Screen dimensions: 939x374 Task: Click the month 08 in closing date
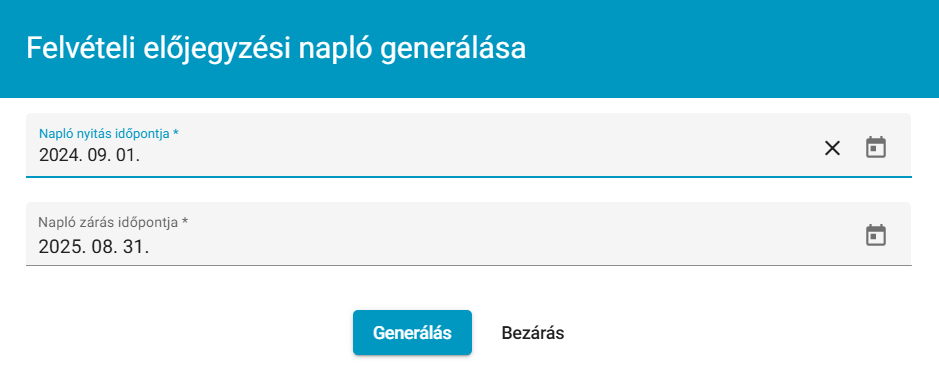click(x=103, y=247)
